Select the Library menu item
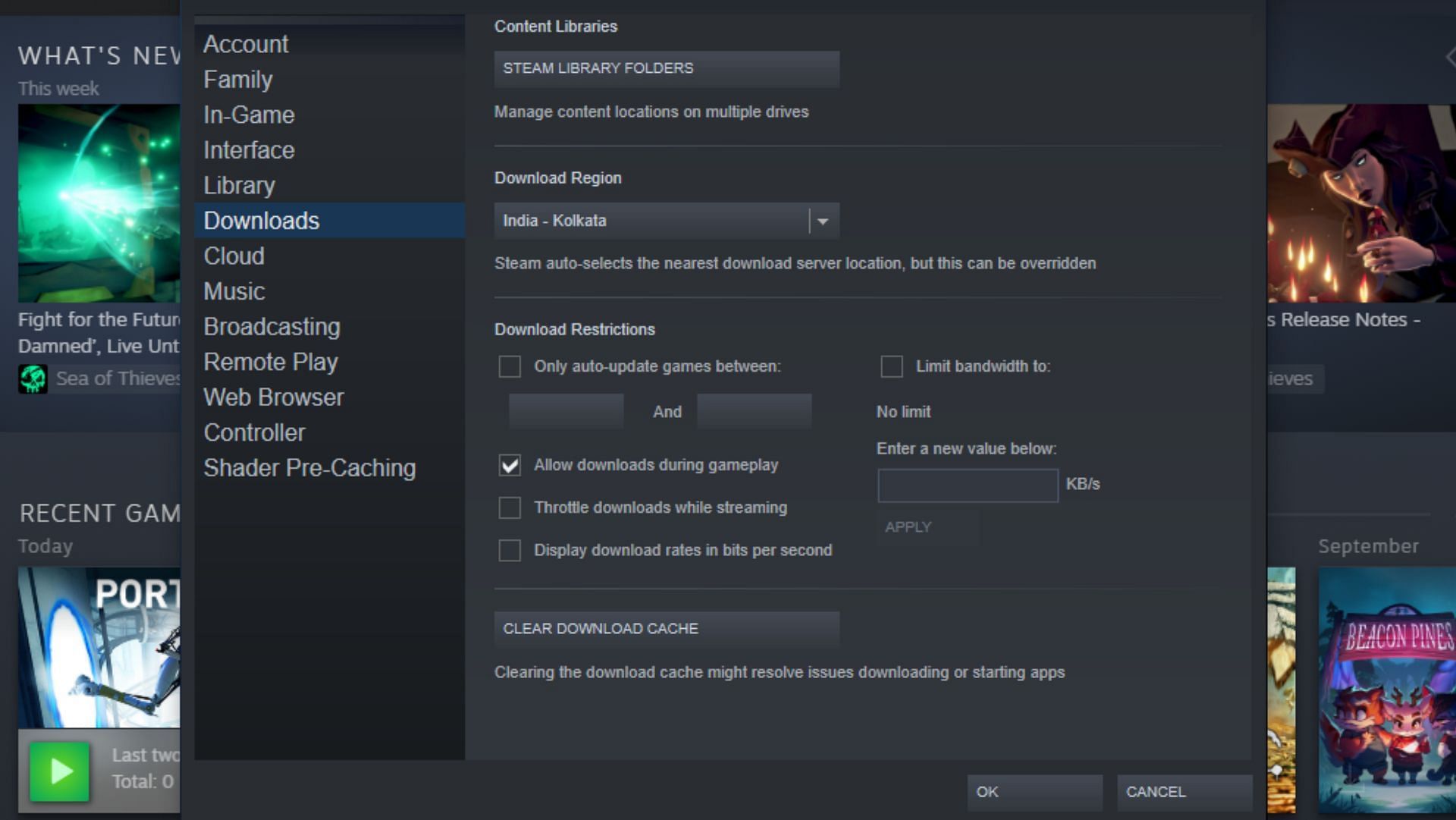This screenshot has width=1456, height=820. (x=238, y=185)
